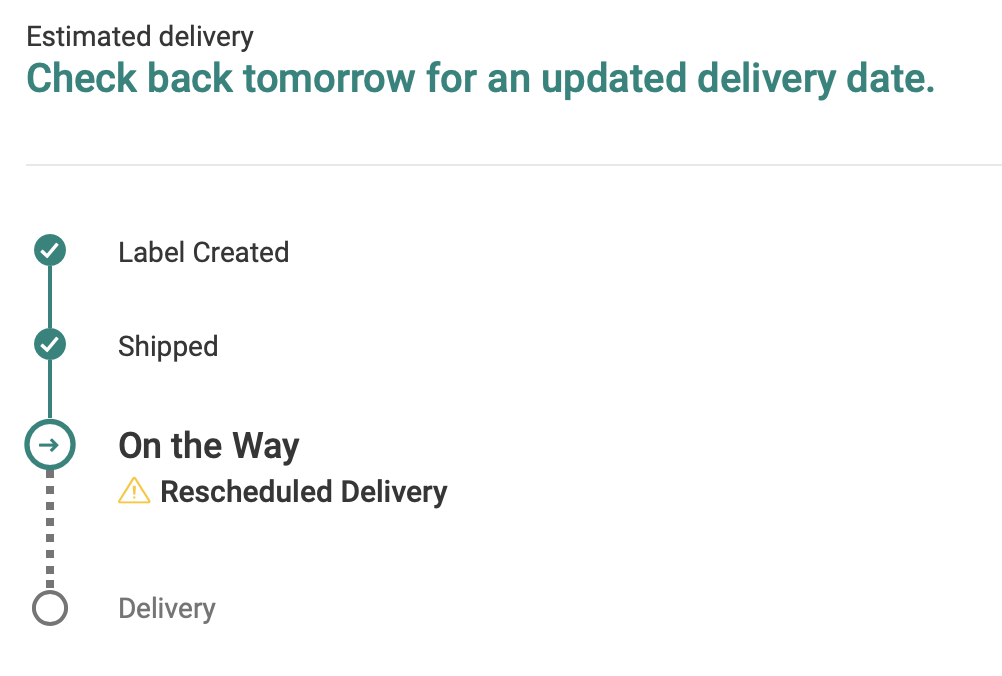The width and height of the screenshot is (1002, 676).
Task: Select the "Label Created" step text
Action: coord(203,252)
